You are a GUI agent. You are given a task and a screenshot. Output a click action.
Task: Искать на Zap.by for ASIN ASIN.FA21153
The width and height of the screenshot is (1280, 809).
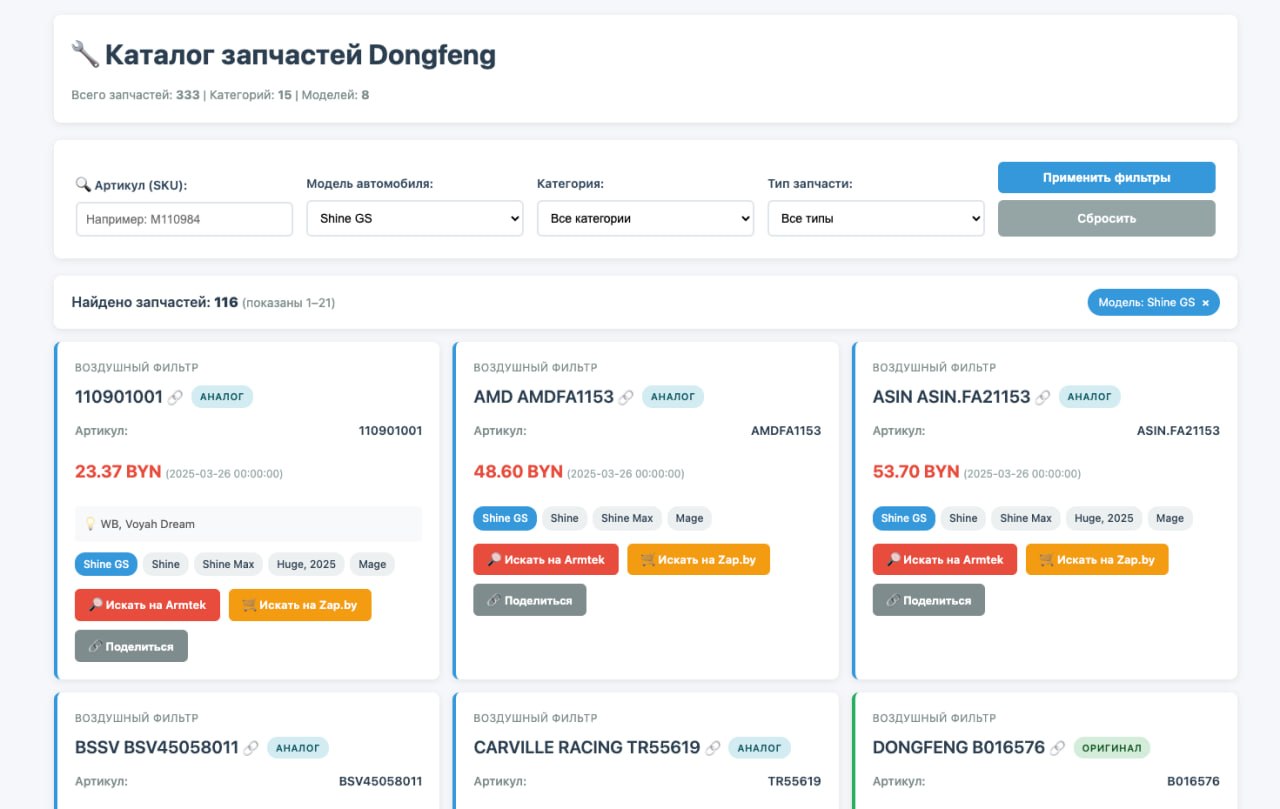(1097, 559)
